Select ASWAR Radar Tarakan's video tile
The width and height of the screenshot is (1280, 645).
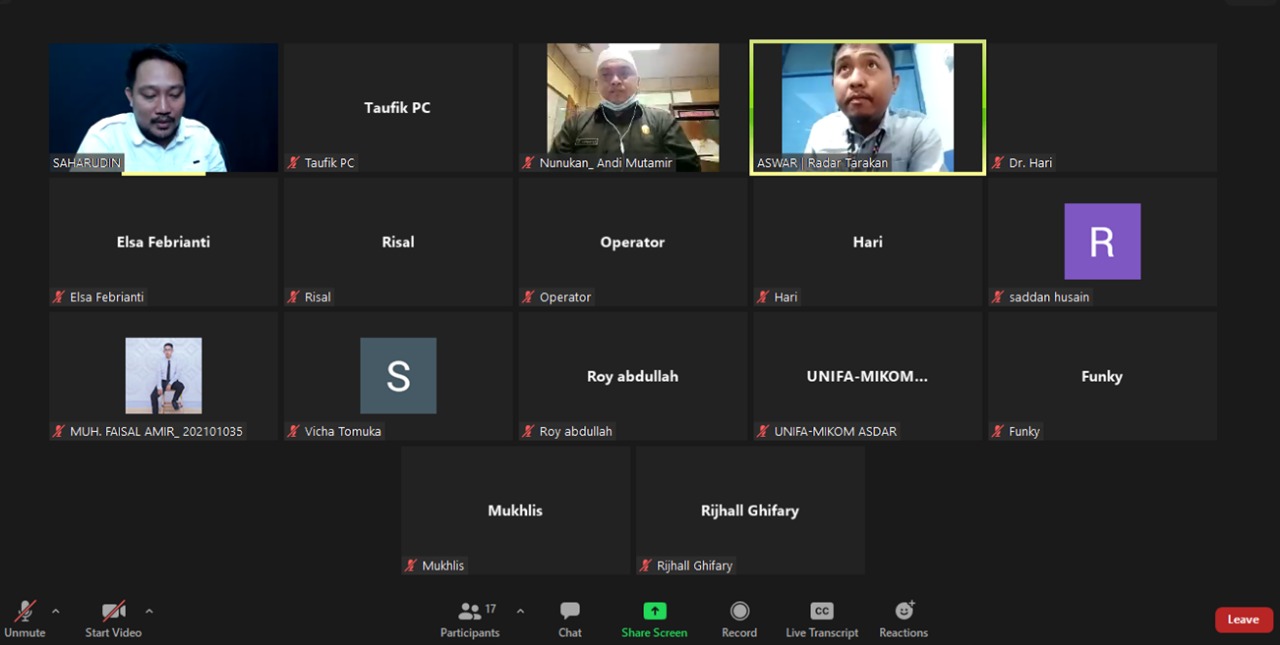pyautogui.click(x=867, y=107)
